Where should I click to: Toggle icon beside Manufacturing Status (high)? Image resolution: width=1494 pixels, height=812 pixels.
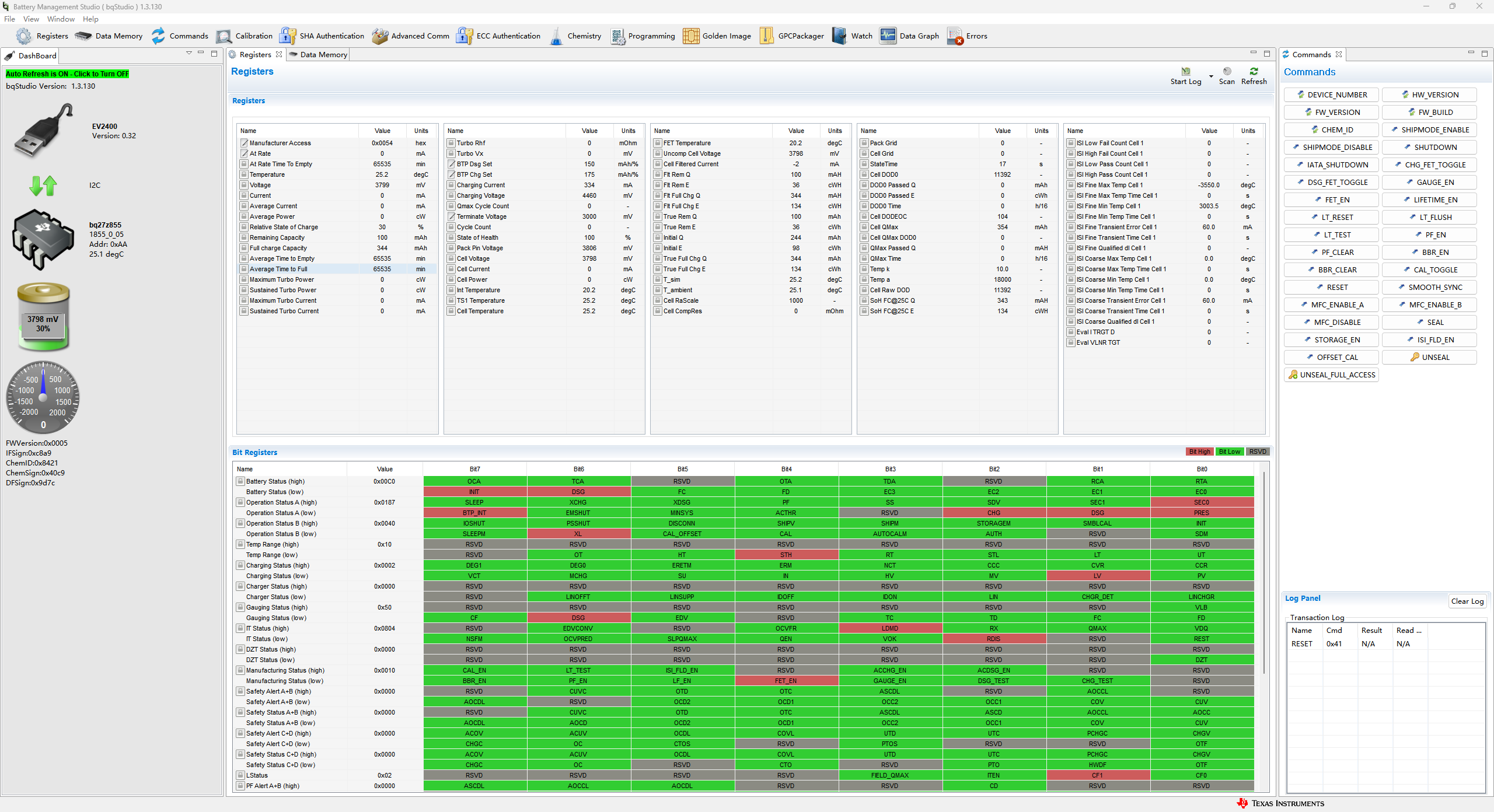(240, 670)
